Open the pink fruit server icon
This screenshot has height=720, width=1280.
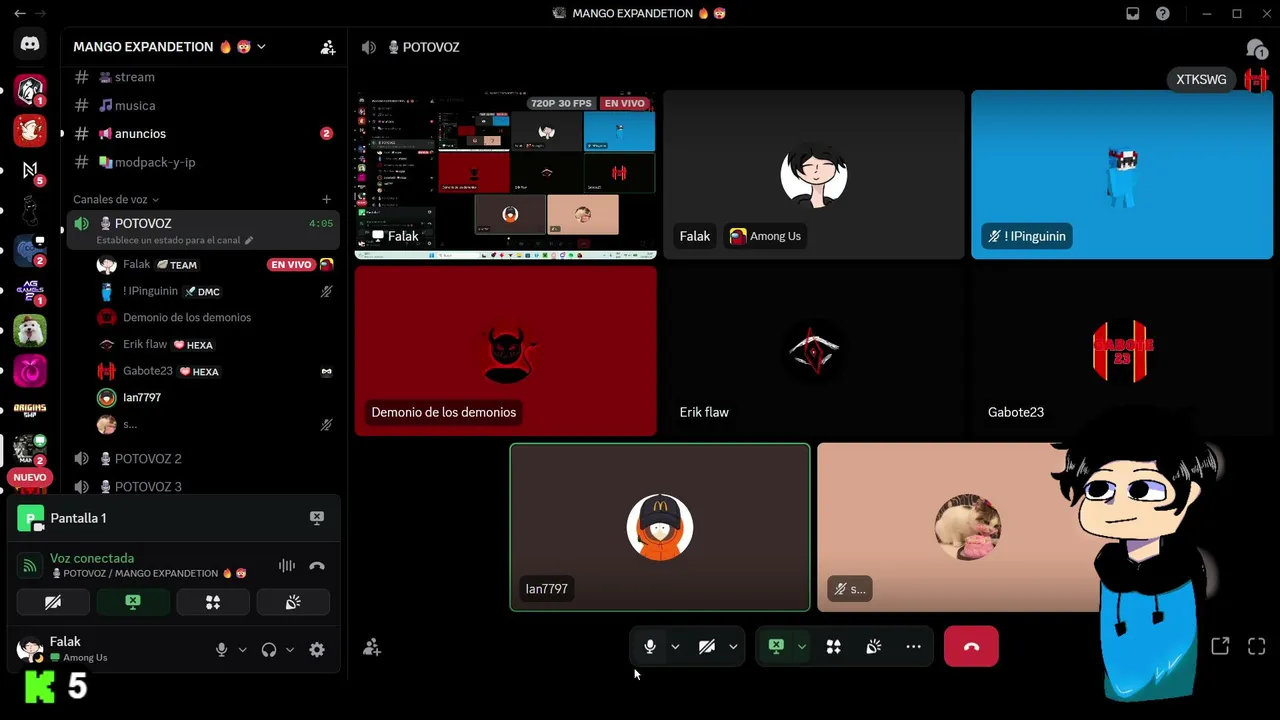click(30, 370)
